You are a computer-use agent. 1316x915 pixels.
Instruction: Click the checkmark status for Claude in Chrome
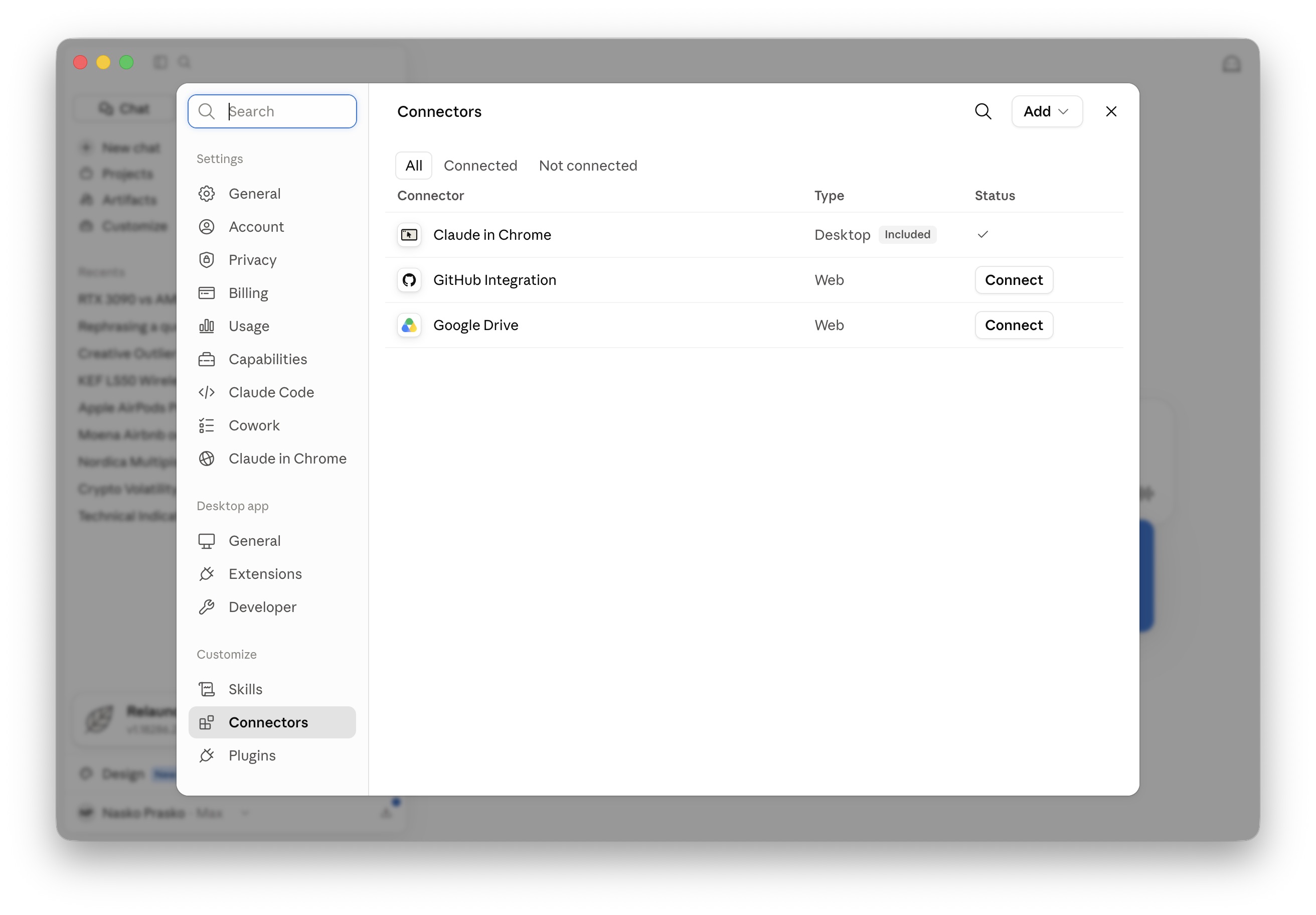(983, 234)
